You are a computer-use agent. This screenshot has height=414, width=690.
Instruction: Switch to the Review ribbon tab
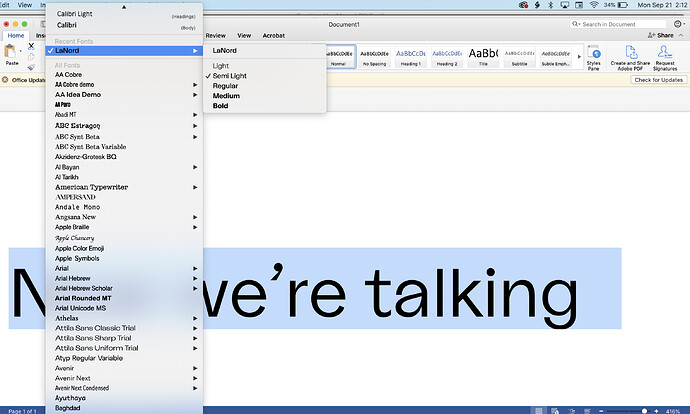(216, 36)
